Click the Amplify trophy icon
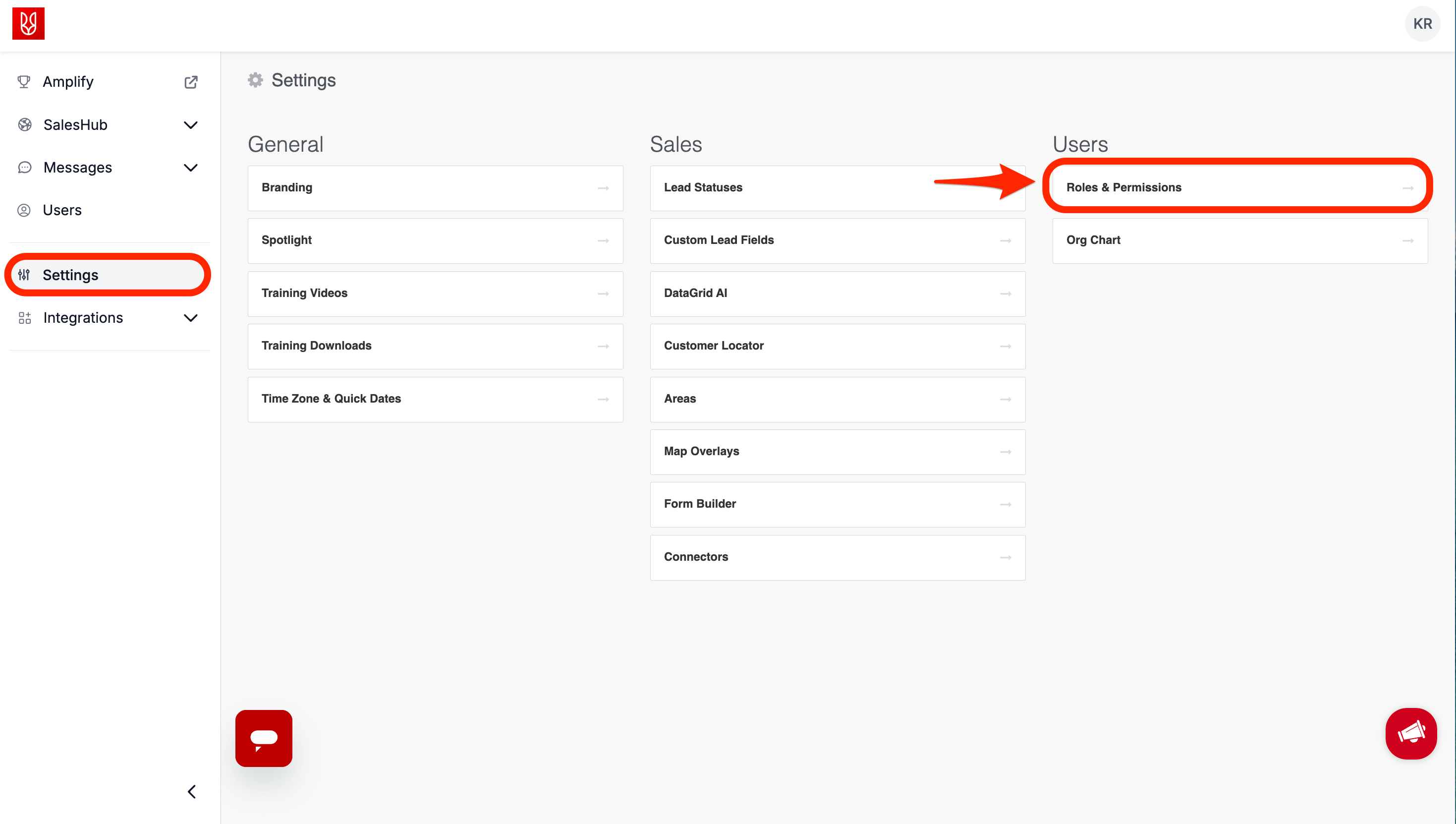 coord(24,82)
